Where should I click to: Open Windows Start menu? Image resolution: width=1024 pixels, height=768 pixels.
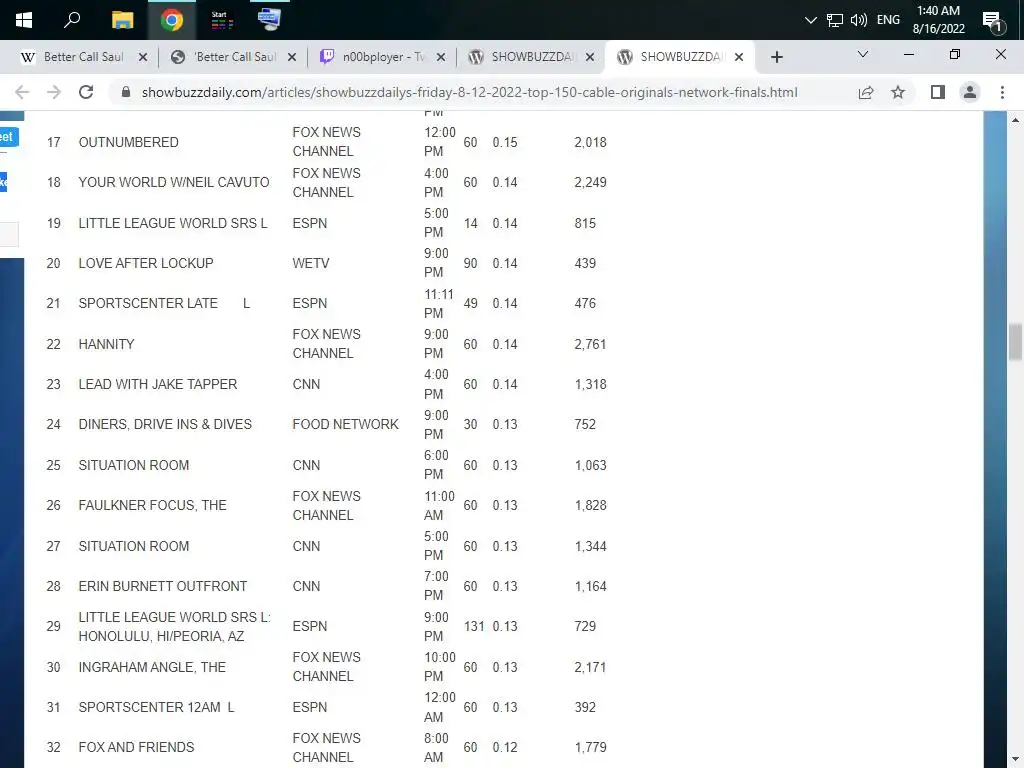(x=24, y=20)
